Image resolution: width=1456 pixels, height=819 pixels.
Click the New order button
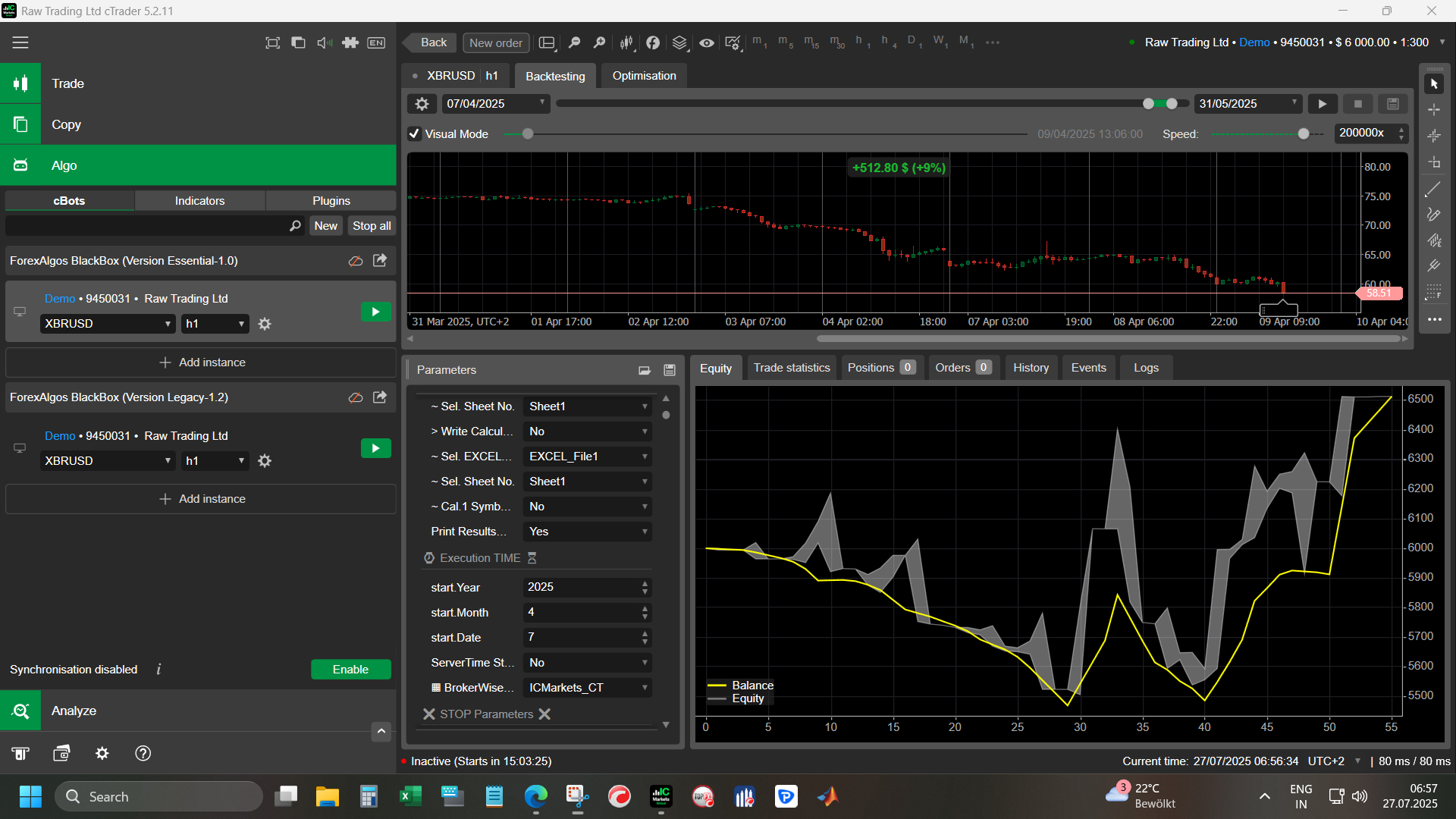coord(496,43)
